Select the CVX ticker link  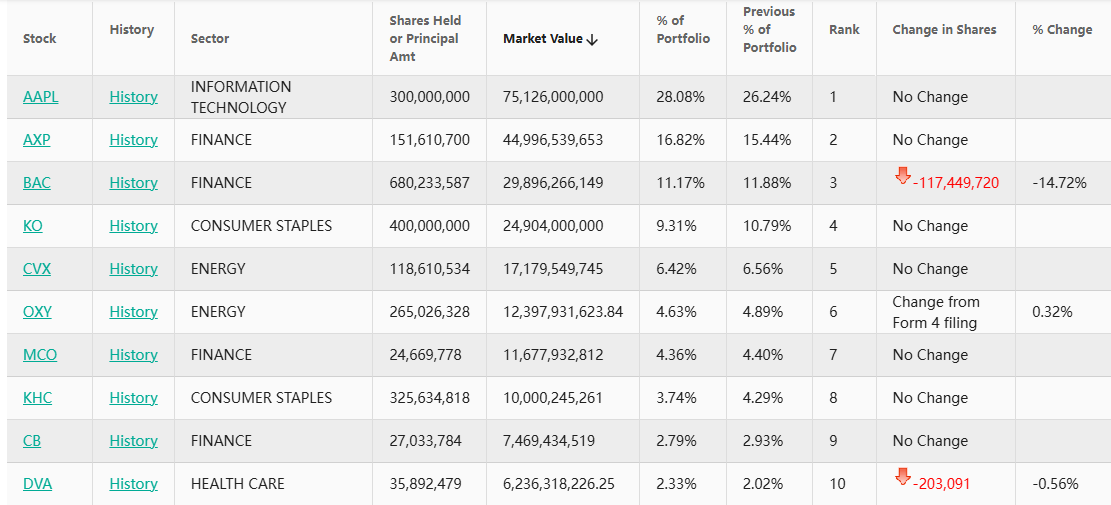tap(37, 269)
